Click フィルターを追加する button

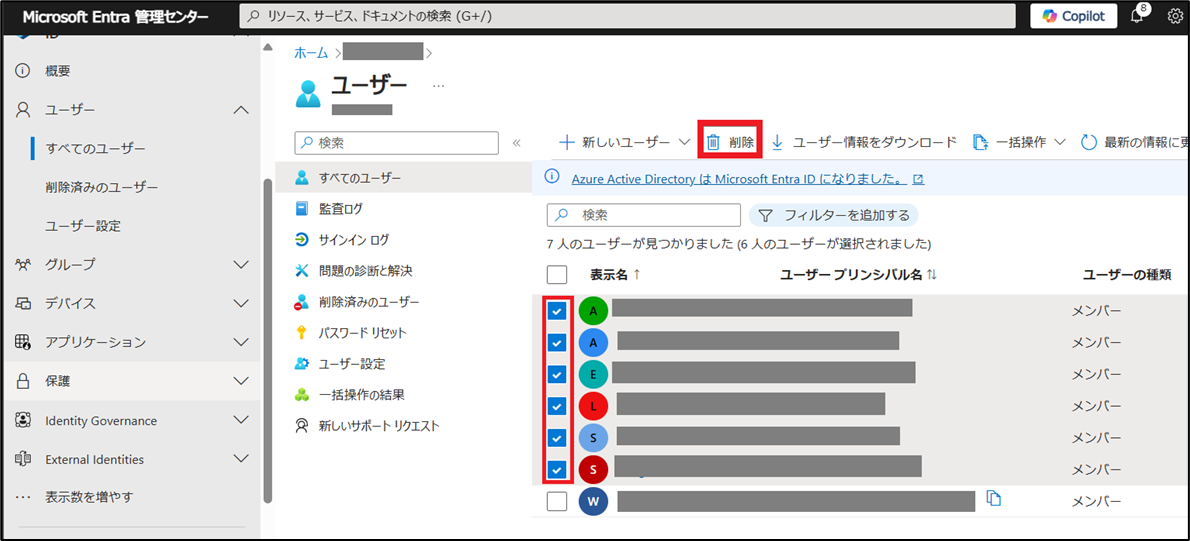(x=834, y=215)
